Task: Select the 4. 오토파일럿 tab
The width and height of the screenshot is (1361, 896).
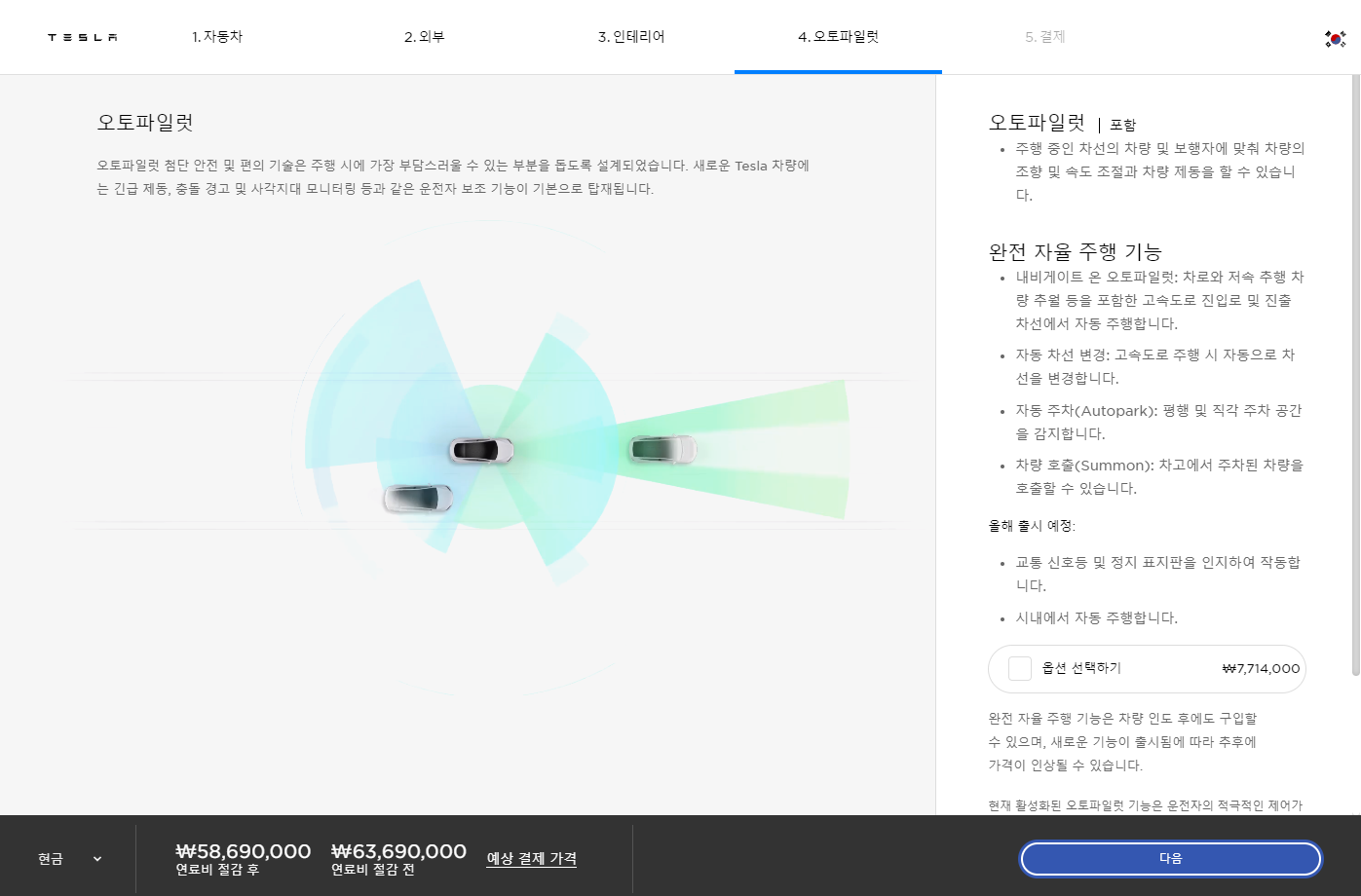Action: pyautogui.click(x=838, y=37)
